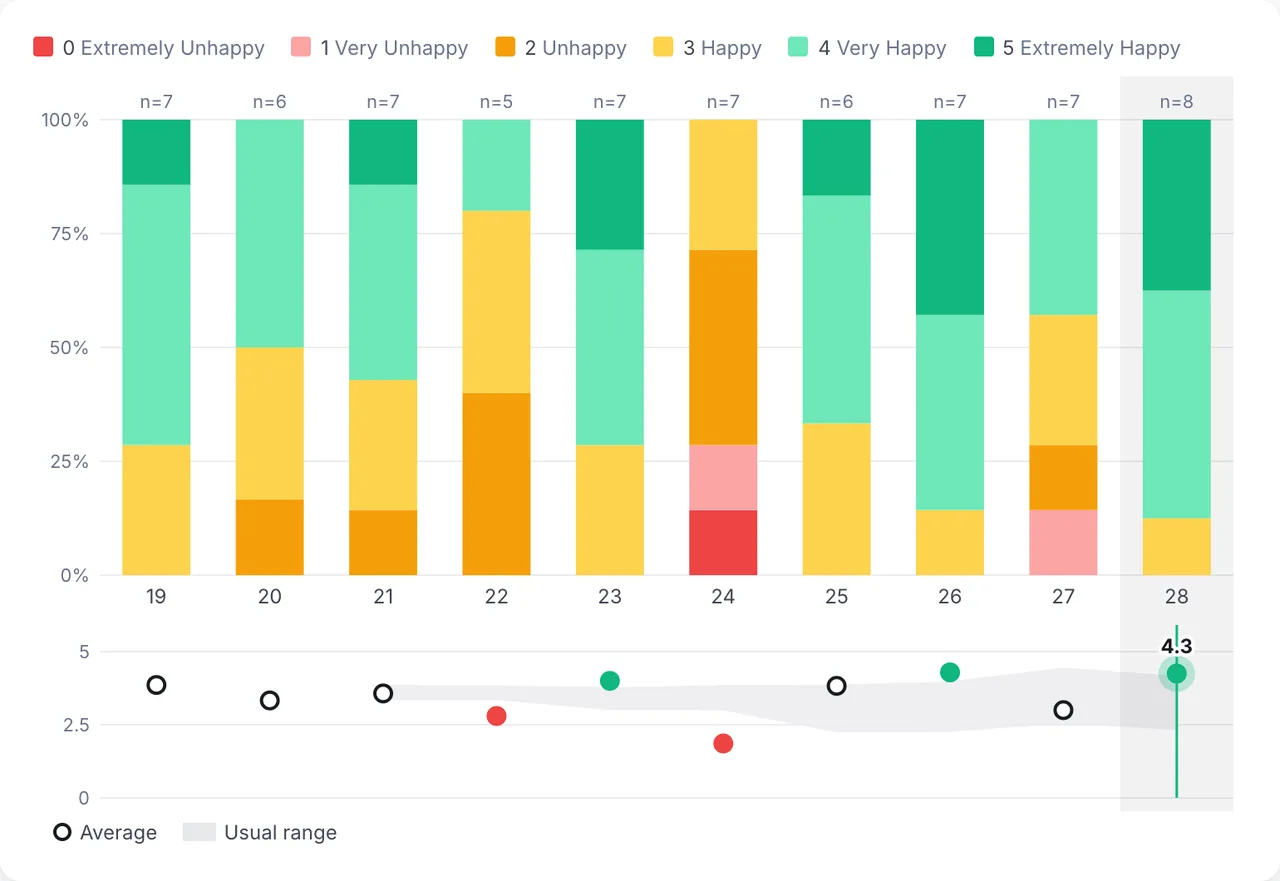Click the yellow segment in bar 25

pyautogui.click(x=836, y=499)
